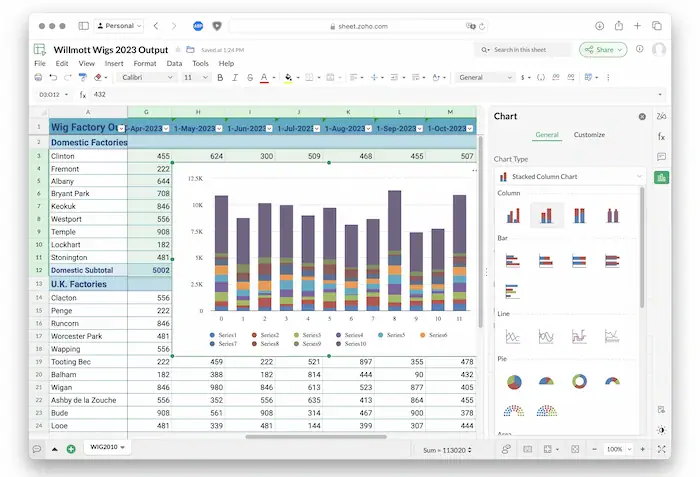This screenshot has height=477, width=700.
Task: Open the Data menu
Action: coord(174,63)
